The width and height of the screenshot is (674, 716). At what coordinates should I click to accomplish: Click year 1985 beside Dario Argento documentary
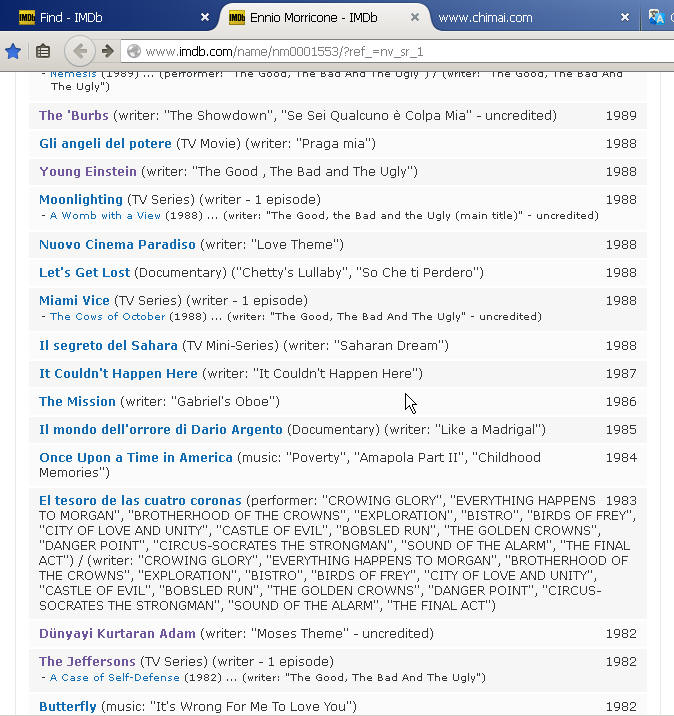(621, 430)
